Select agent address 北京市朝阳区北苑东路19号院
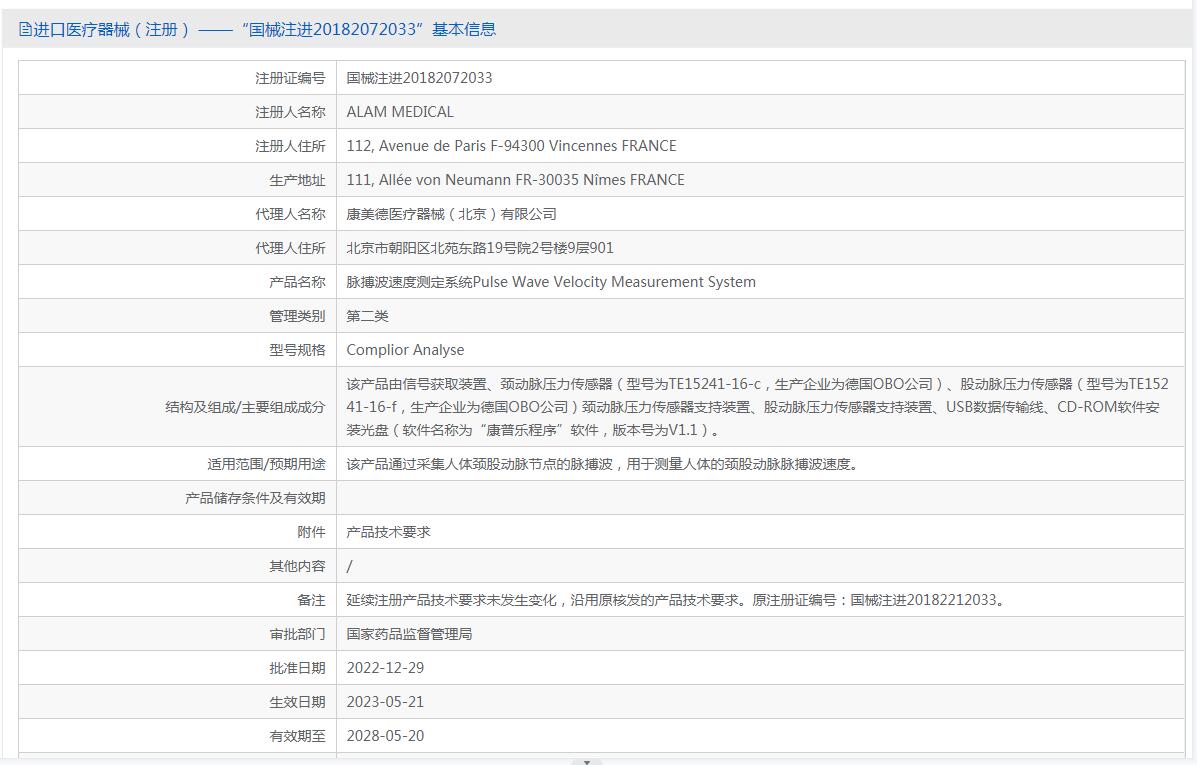 [x=479, y=248]
